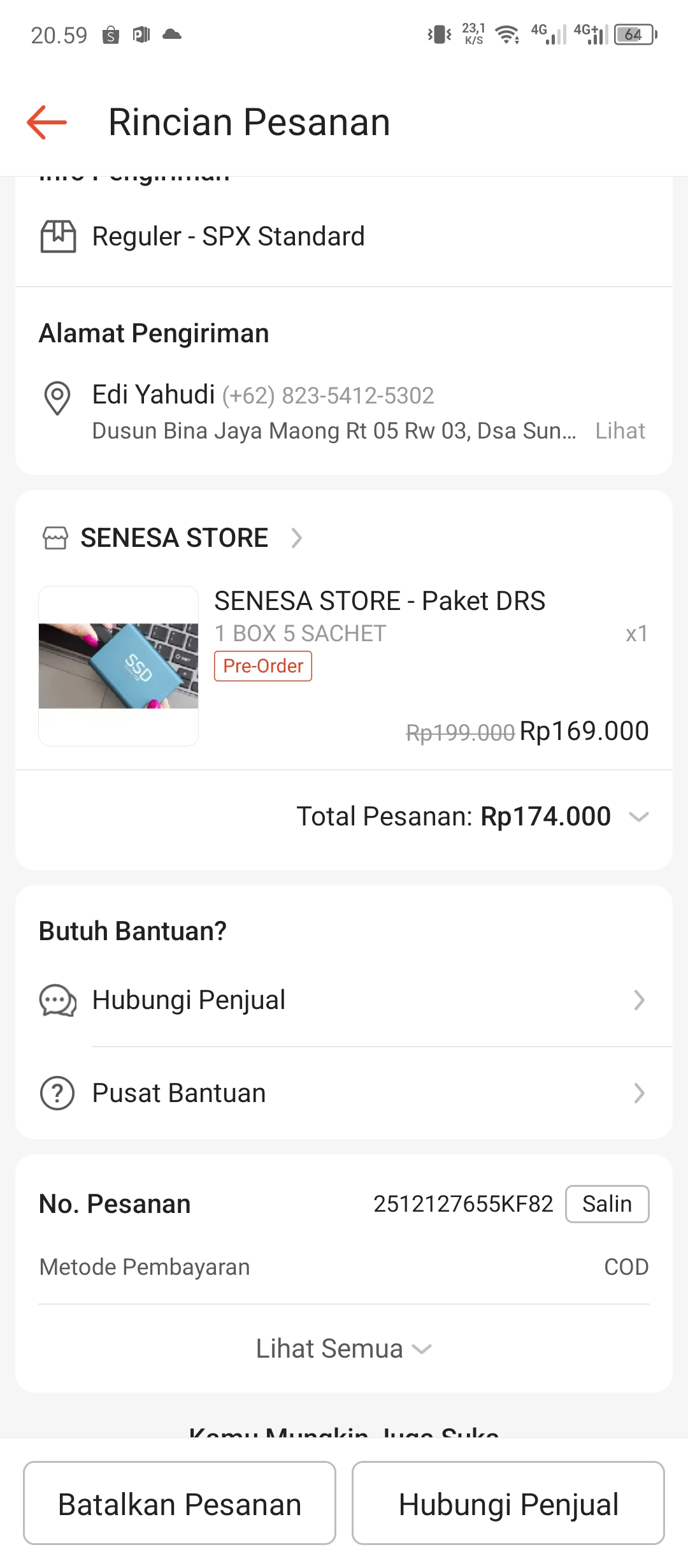
Task: Expand Total Pesanan price breakdown
Action: tap(638, 817)
